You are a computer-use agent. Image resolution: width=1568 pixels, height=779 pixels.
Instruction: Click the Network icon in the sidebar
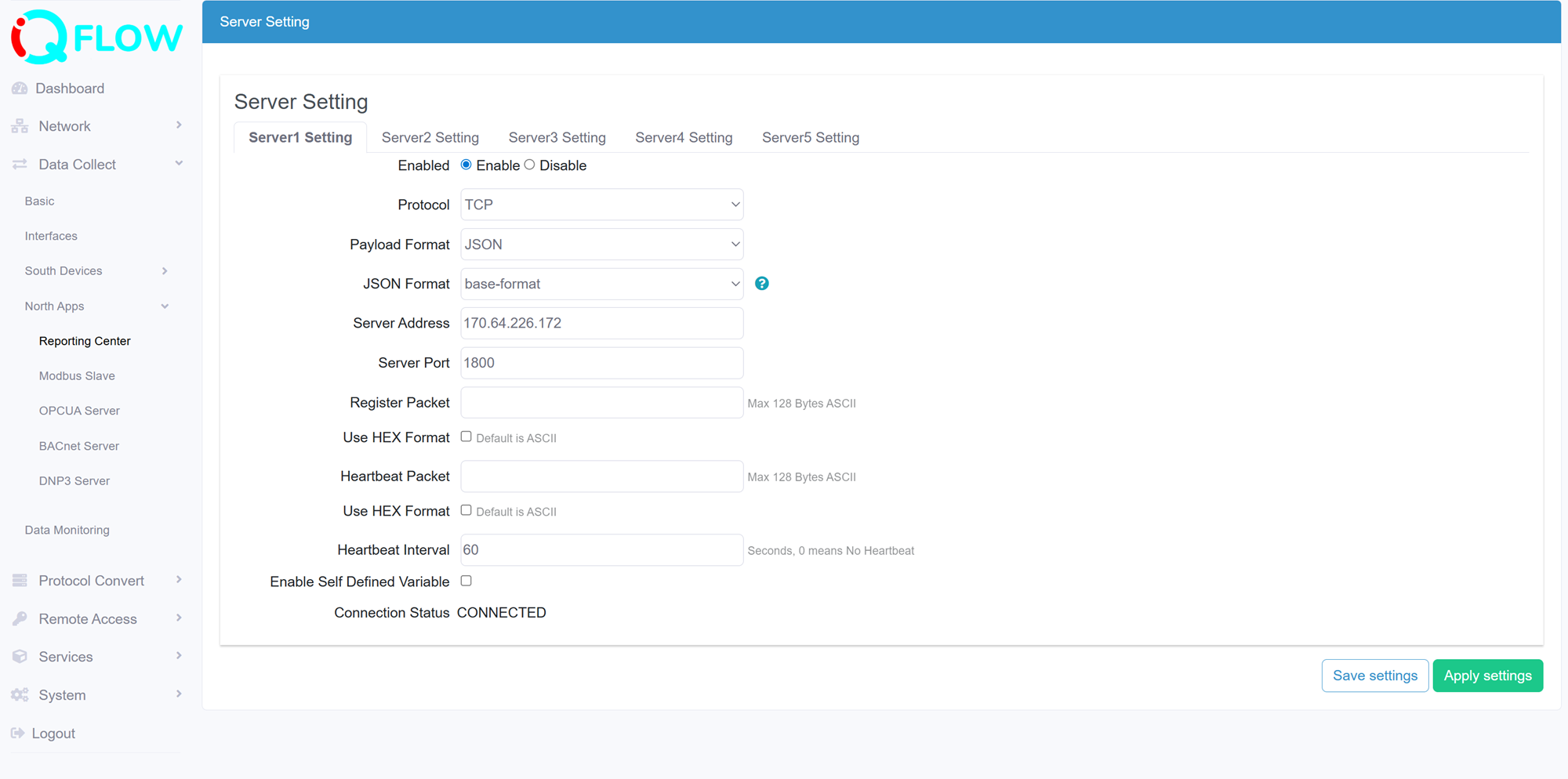[x=20, y=125]
